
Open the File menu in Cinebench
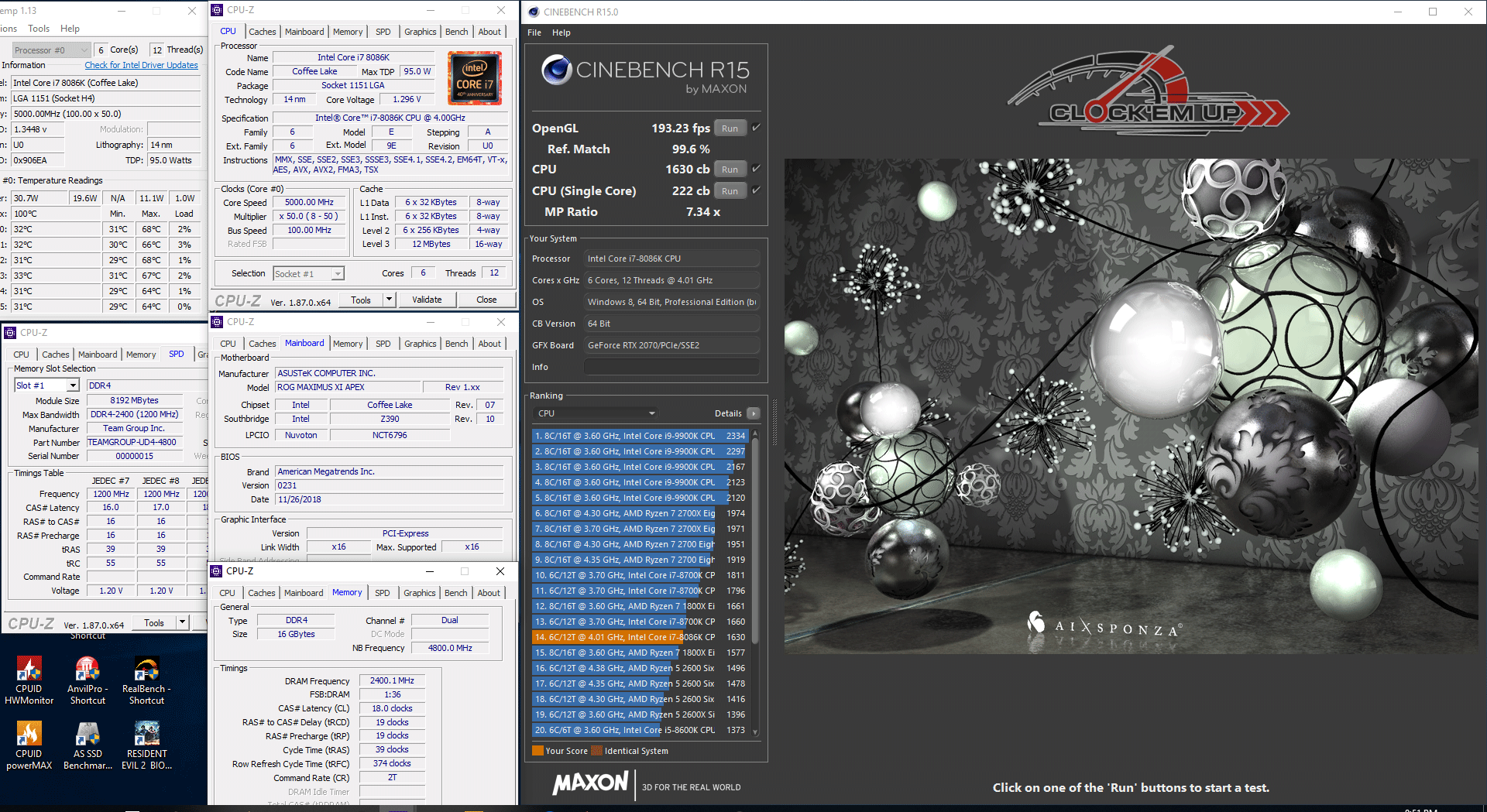(x=534, y=33)
